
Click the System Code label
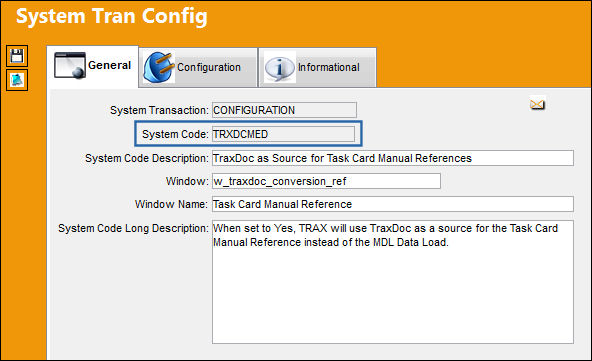coord(175,134)
